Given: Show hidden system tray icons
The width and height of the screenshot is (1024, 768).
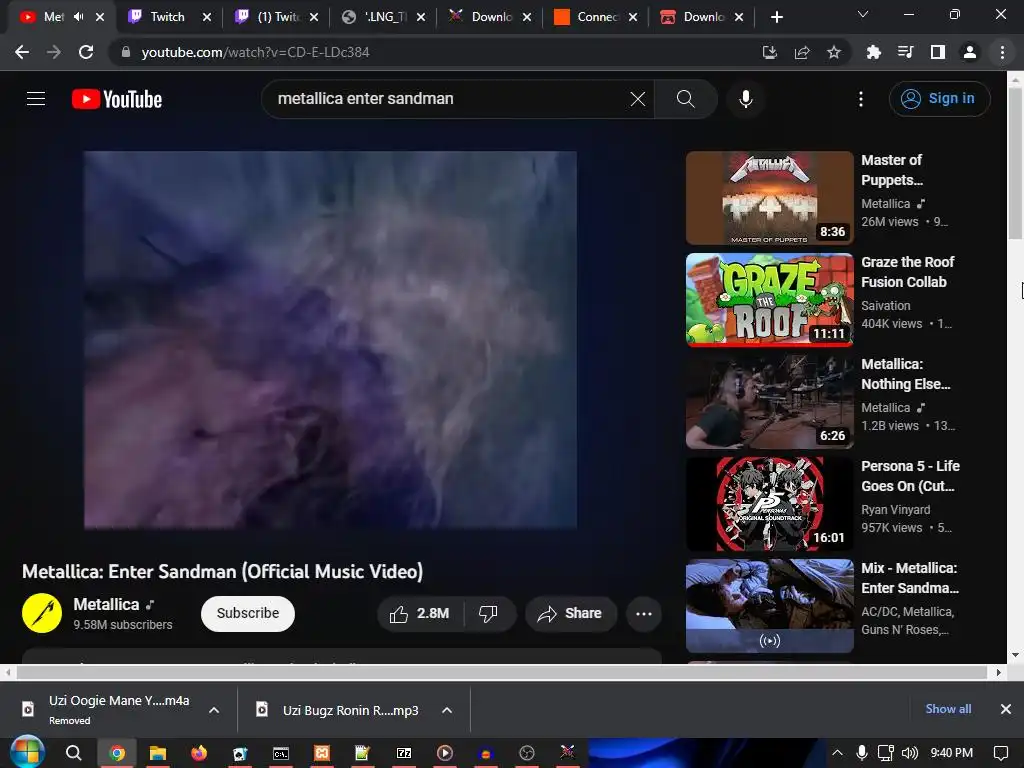Looking at the screenshot, I should tap(837, 753).
